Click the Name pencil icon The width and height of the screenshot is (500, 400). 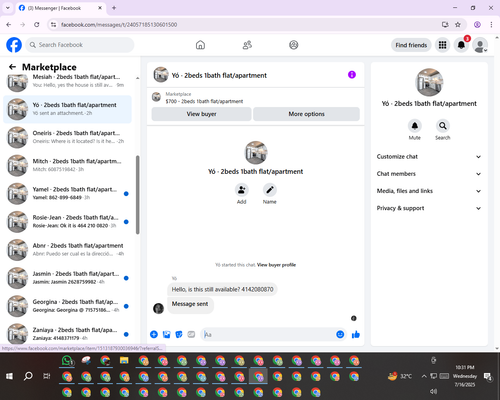270,190
